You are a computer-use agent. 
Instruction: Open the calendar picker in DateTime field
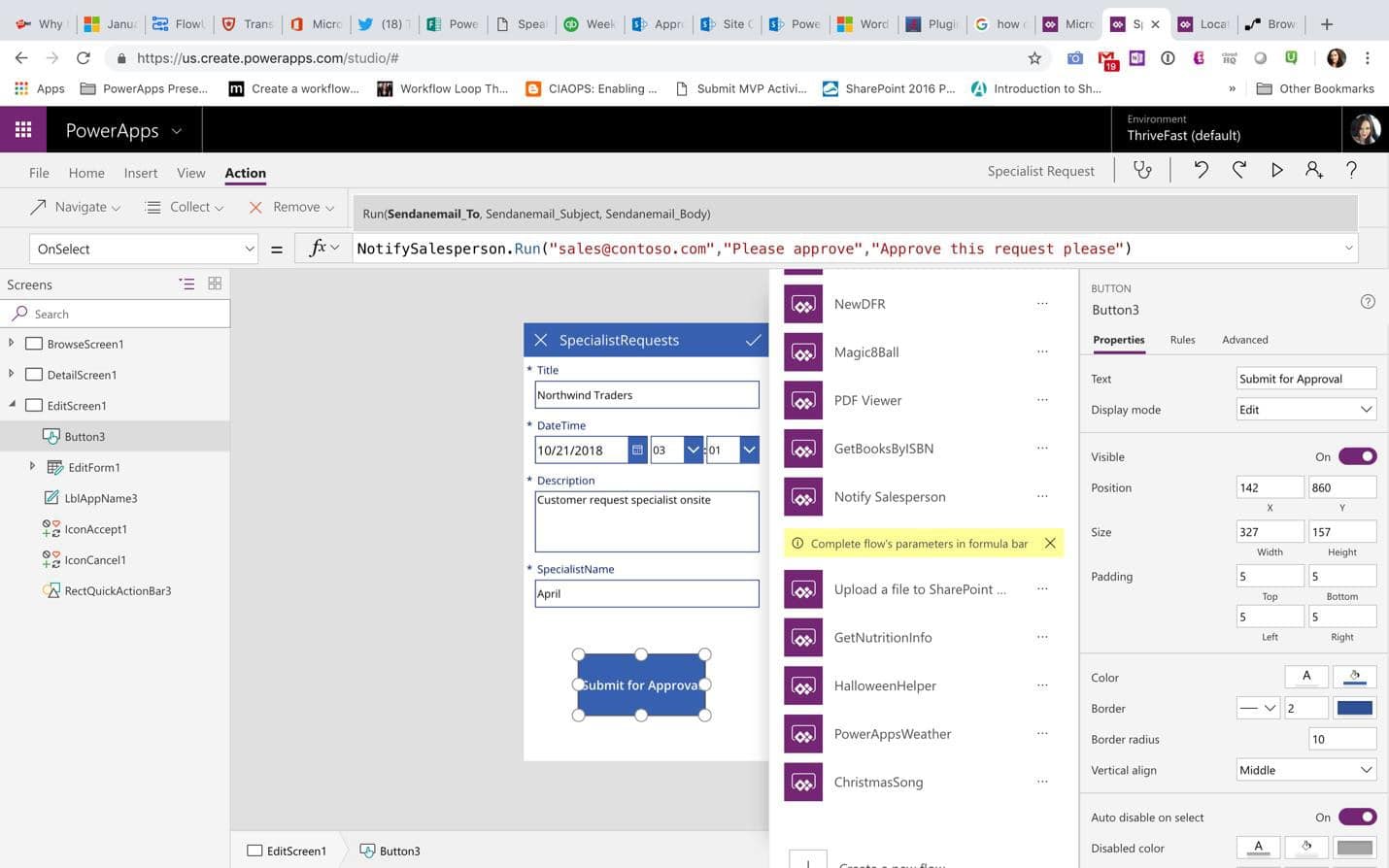[x=637, y=450]
